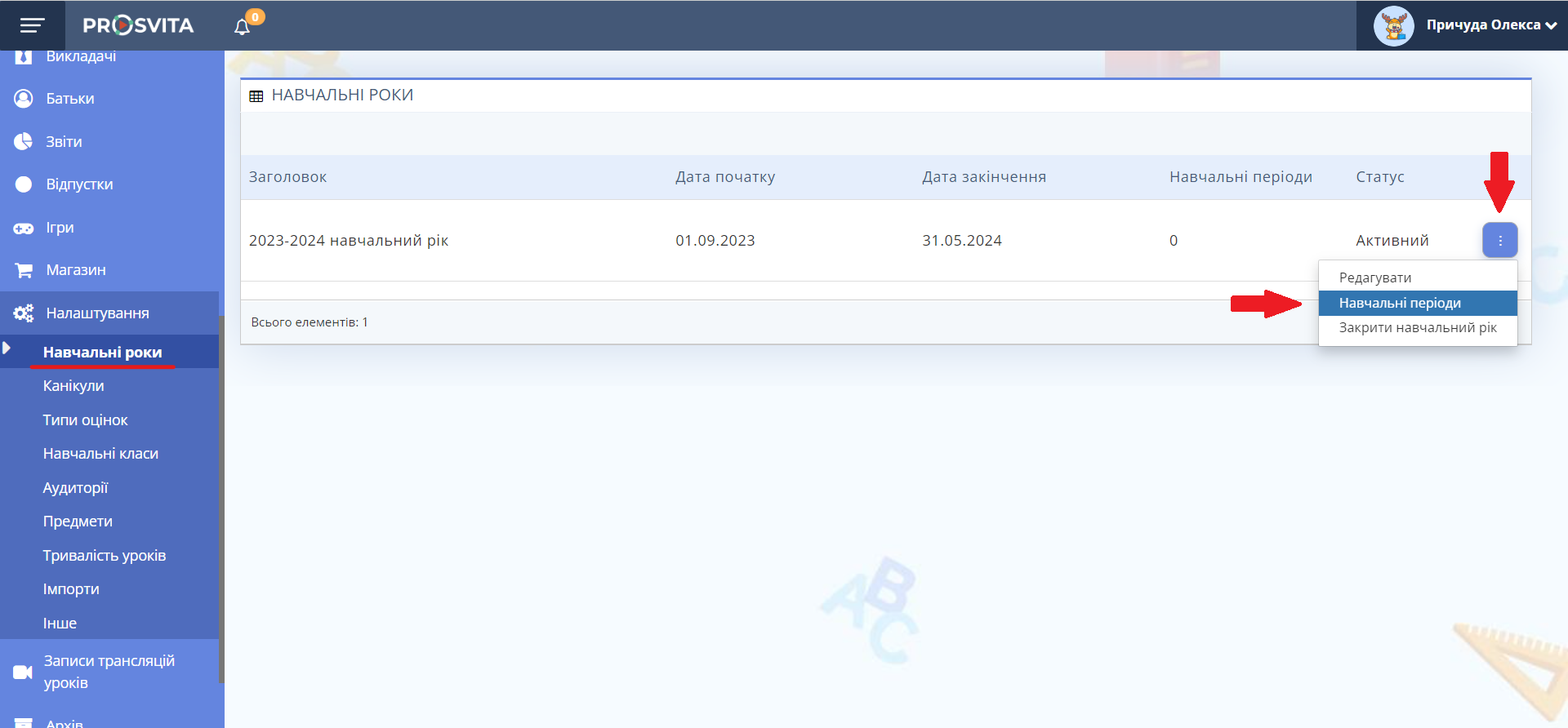Click the Ігри gamepad icon
The height and width of the screenshot is (728, 1568).
coord(24,228)
